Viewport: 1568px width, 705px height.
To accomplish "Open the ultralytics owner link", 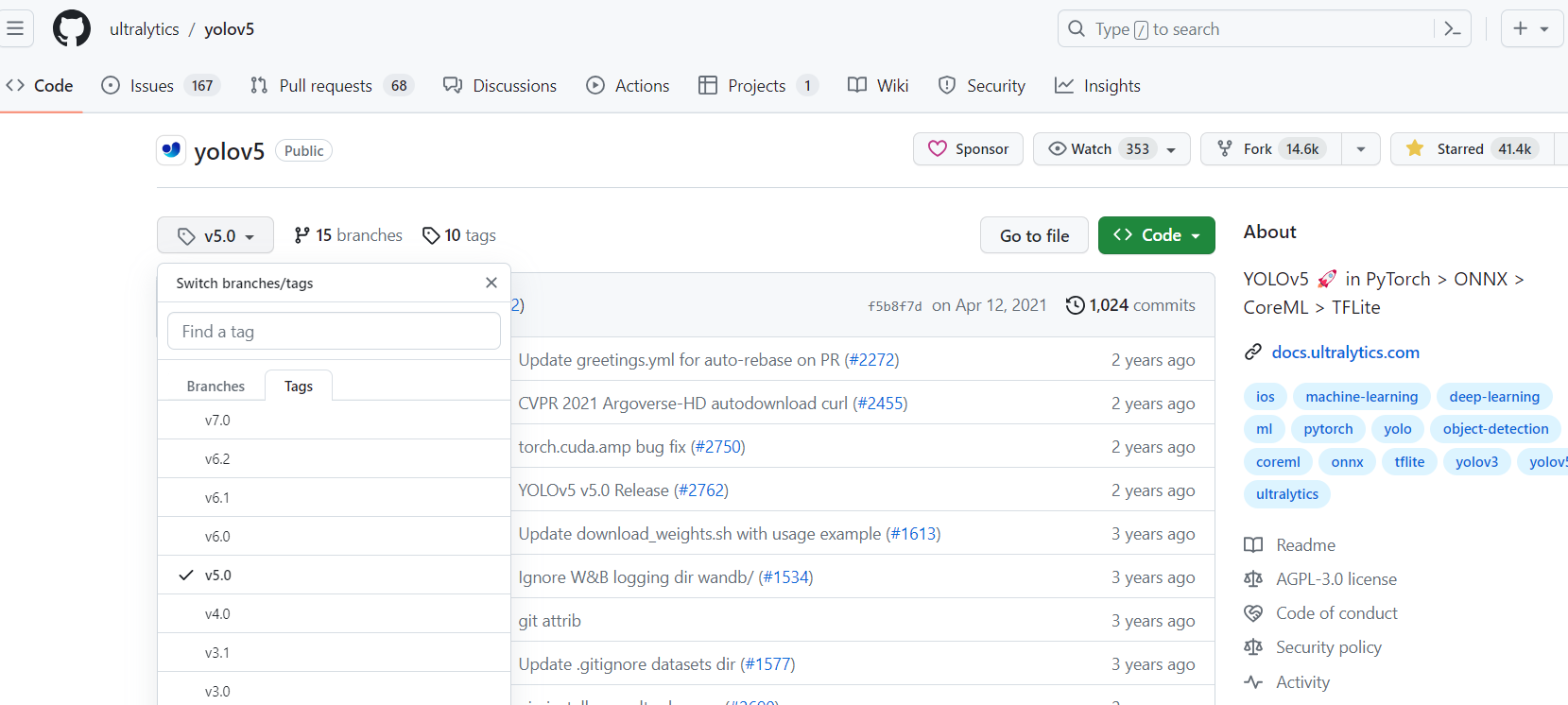I will point(144,29).
